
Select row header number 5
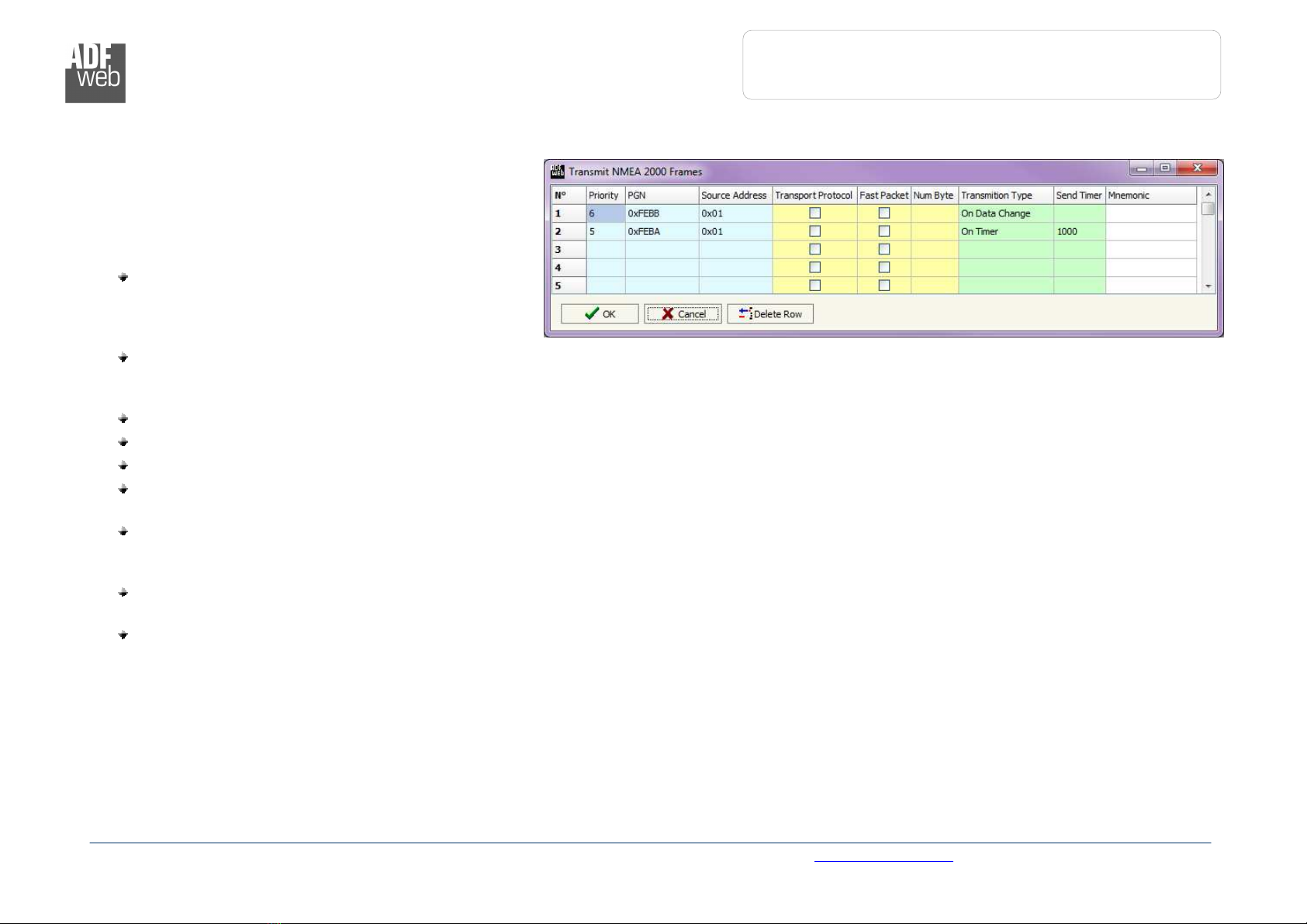(x=569, y=285)
